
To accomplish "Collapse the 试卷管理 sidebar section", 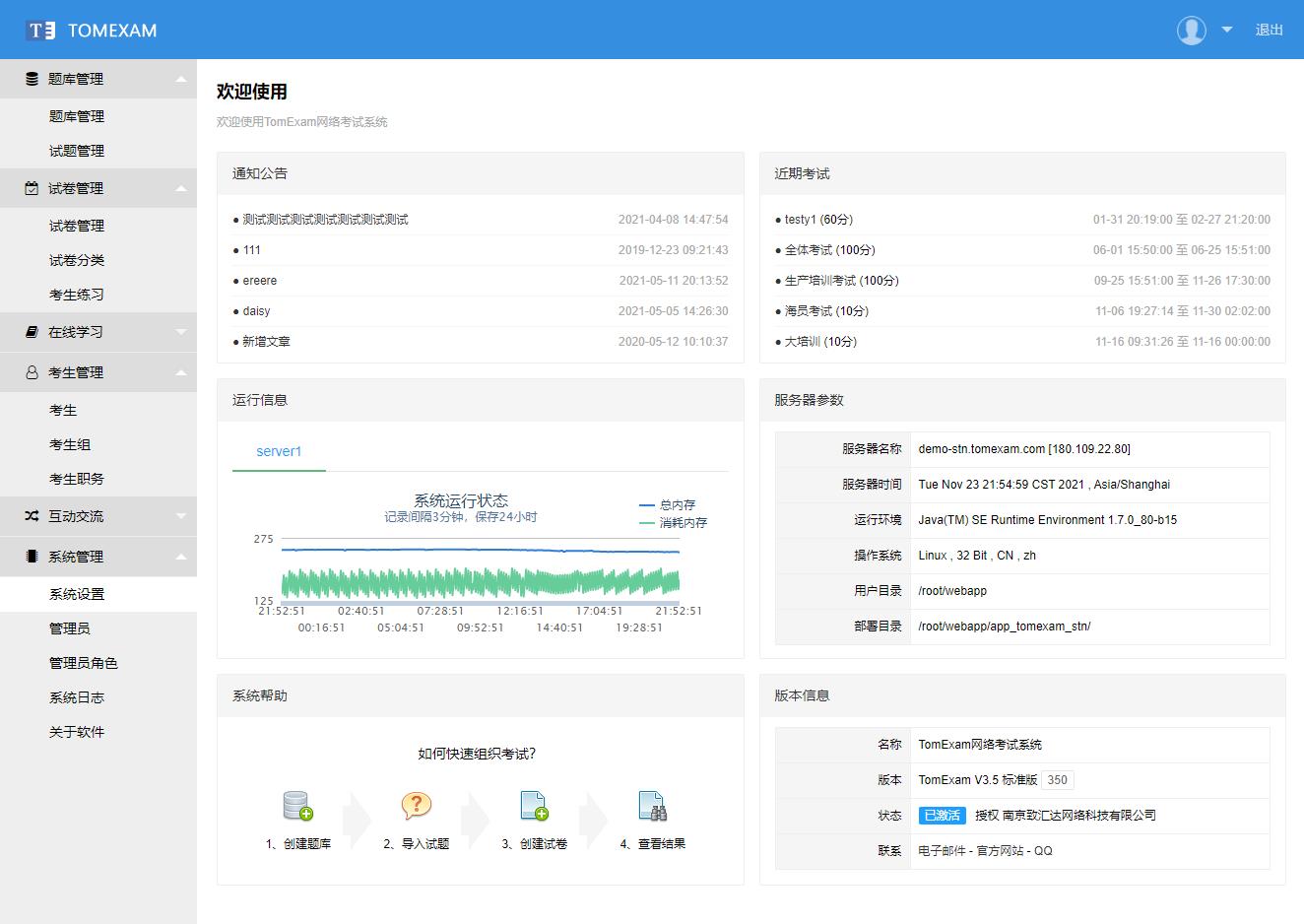I will 180,188.
